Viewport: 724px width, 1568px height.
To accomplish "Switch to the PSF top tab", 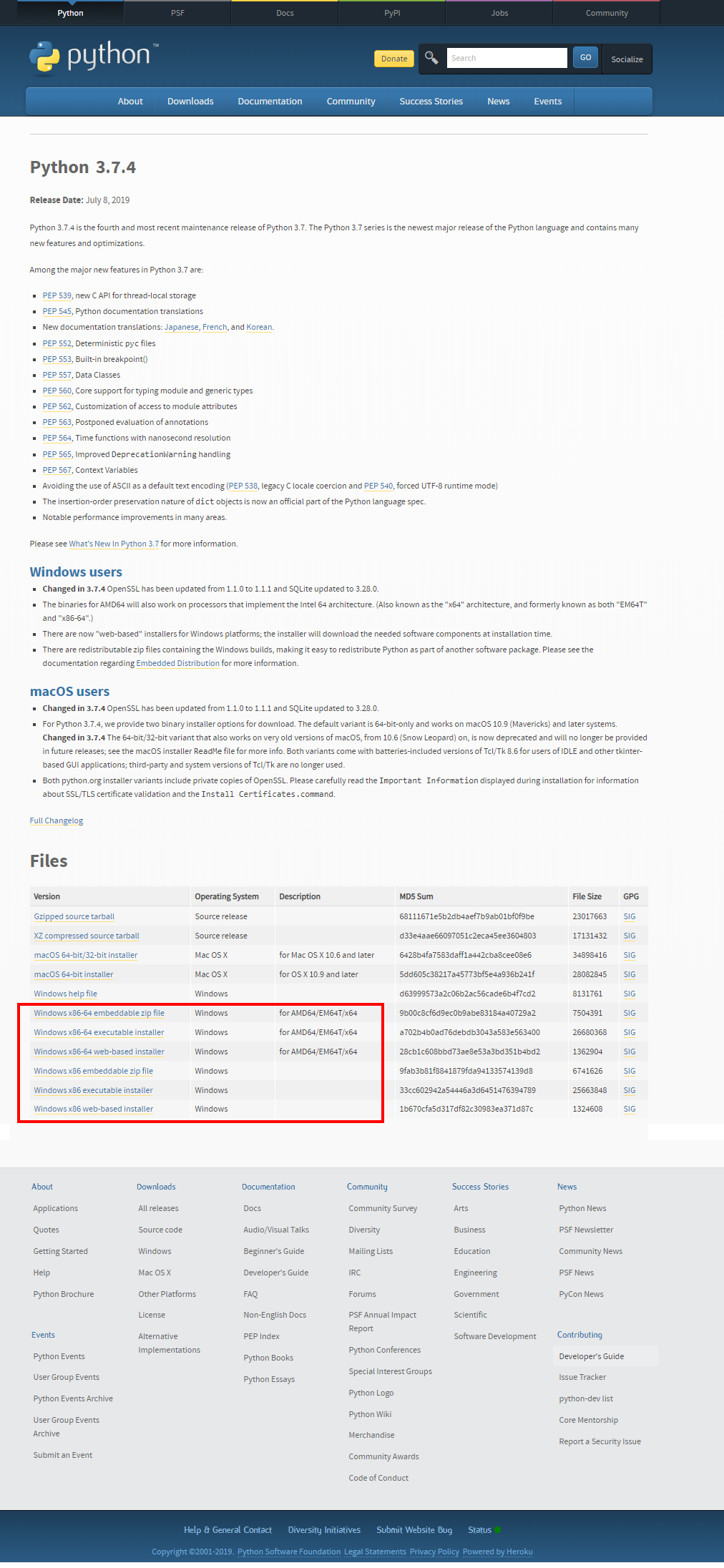I will pyautogui.click(x=177, y=13).
